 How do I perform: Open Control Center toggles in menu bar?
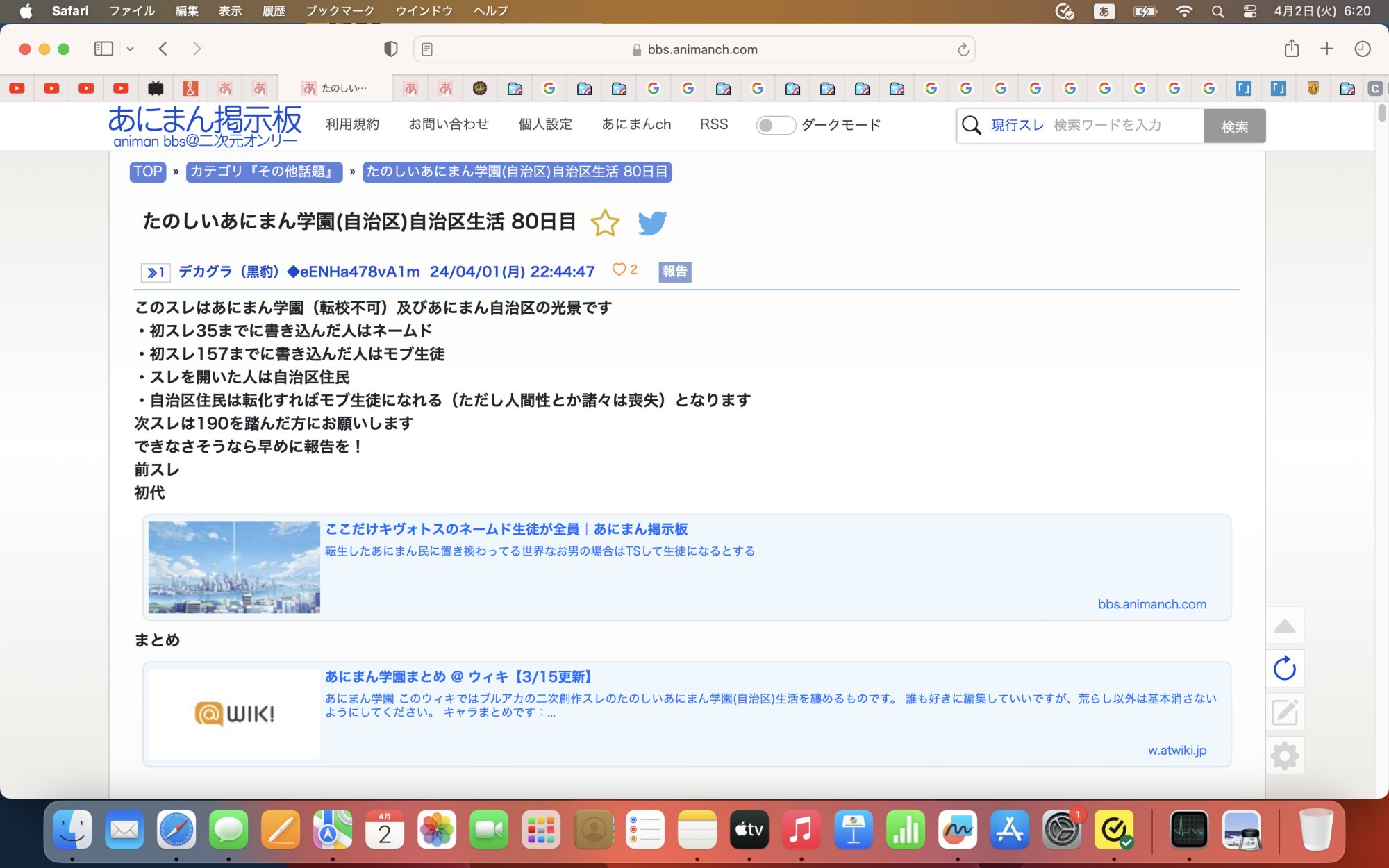[x=1249, y=11]
